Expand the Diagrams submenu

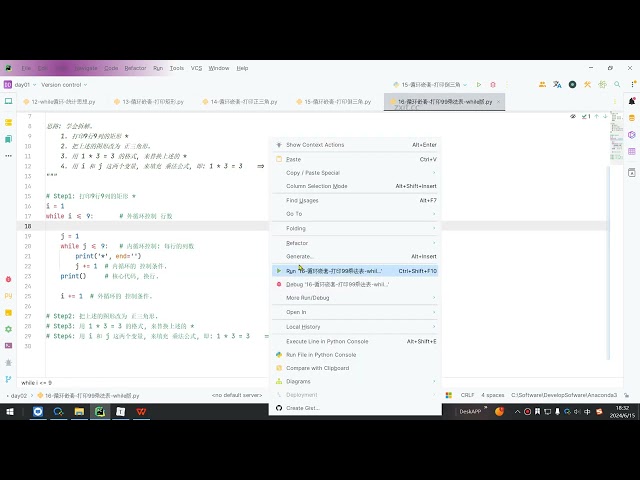[355, 381]
